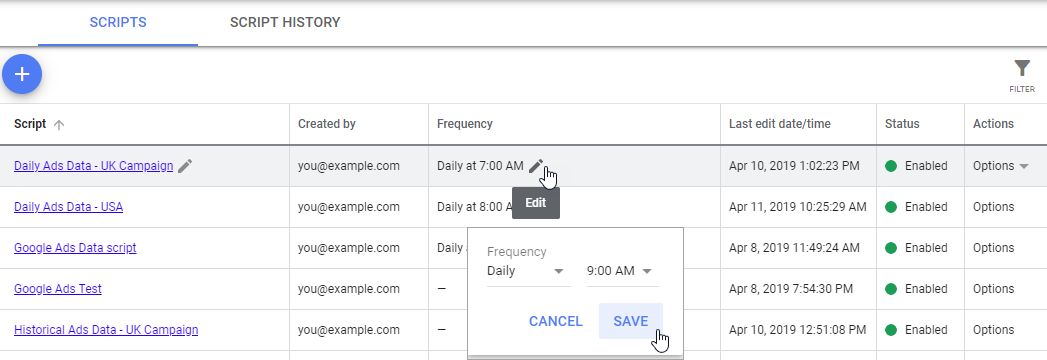
Task: Cancel the frequency edit popup
Action: [x=556, y=321]
